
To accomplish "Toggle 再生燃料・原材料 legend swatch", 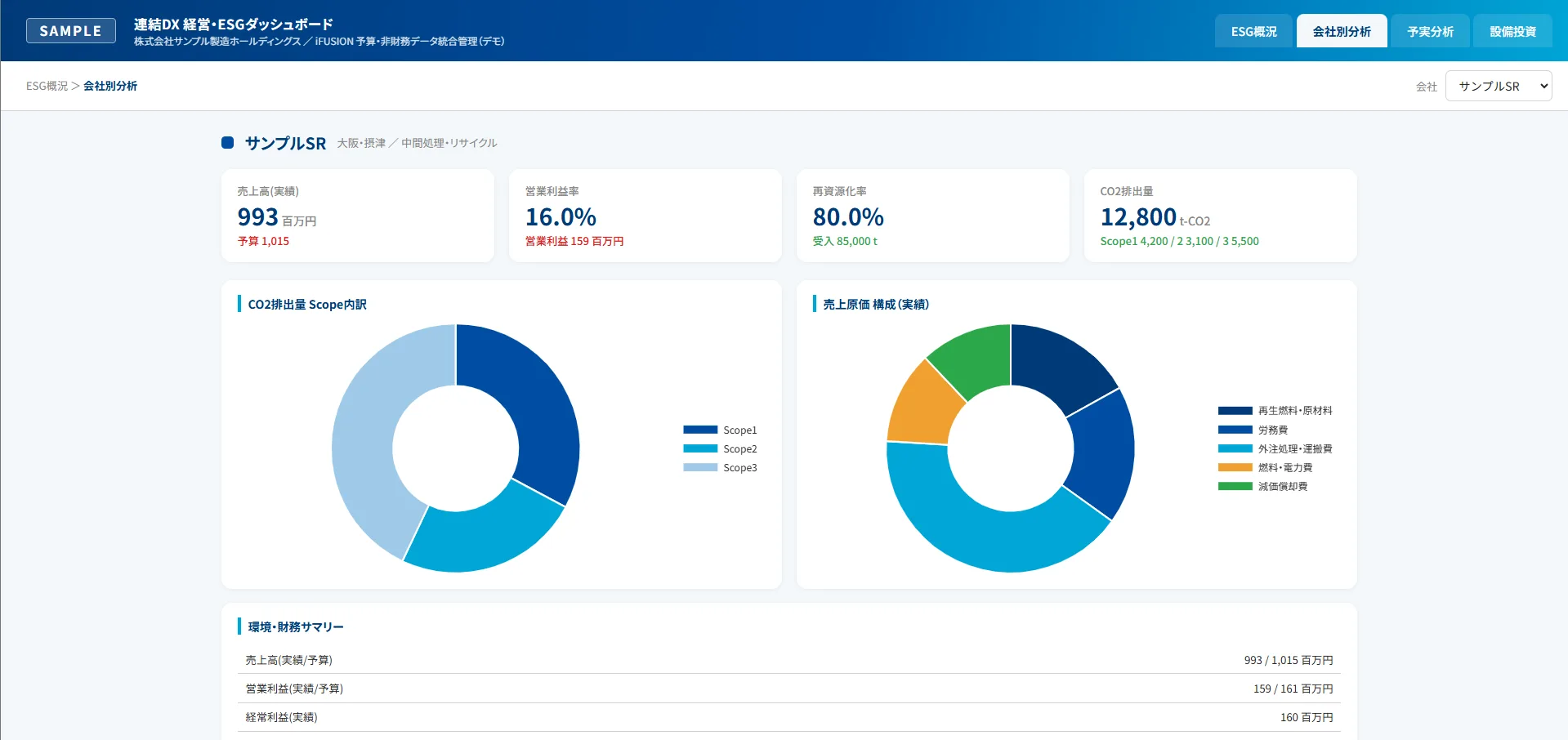I will [1235, 411].
